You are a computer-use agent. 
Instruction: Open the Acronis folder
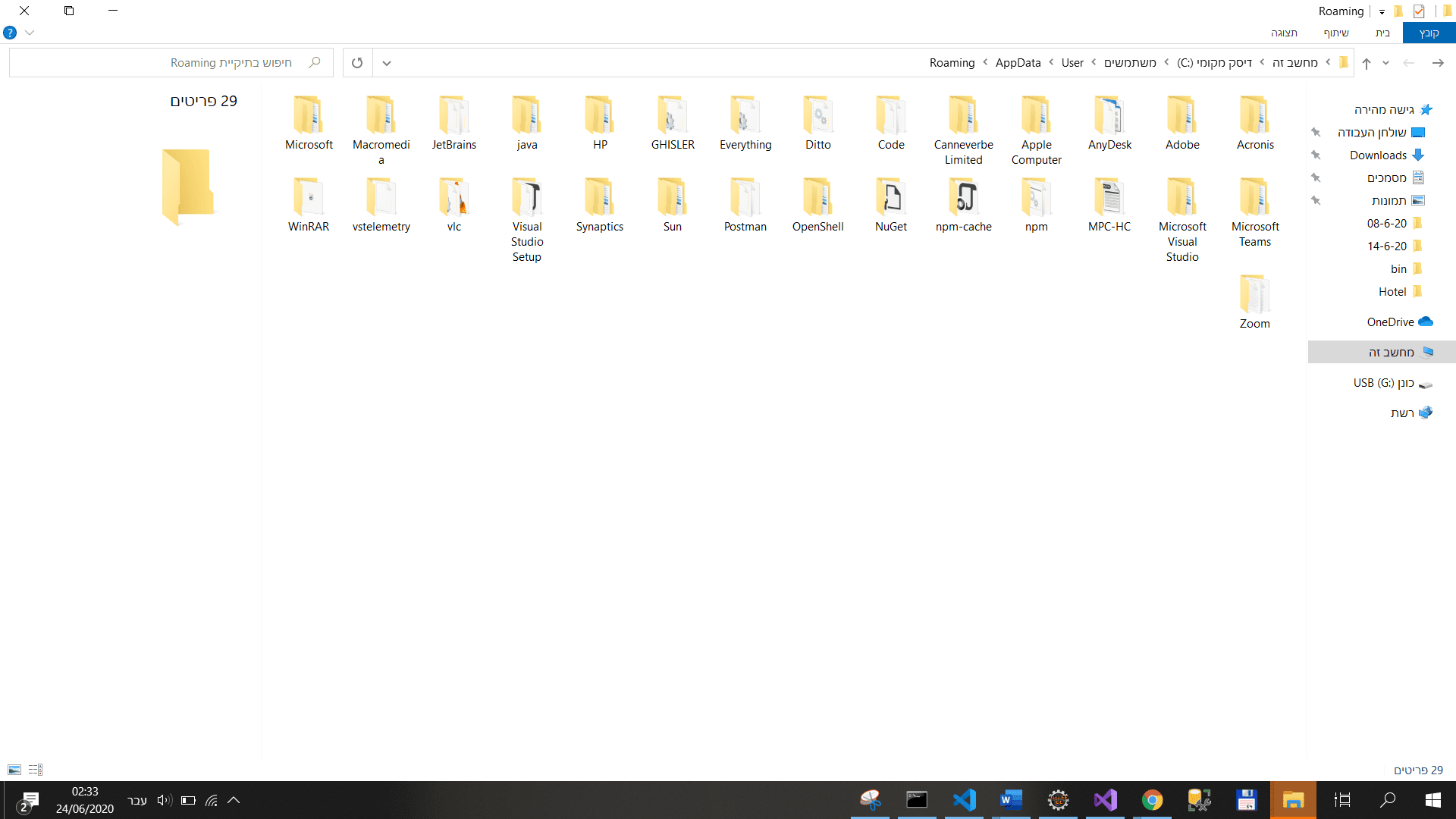1255,124
